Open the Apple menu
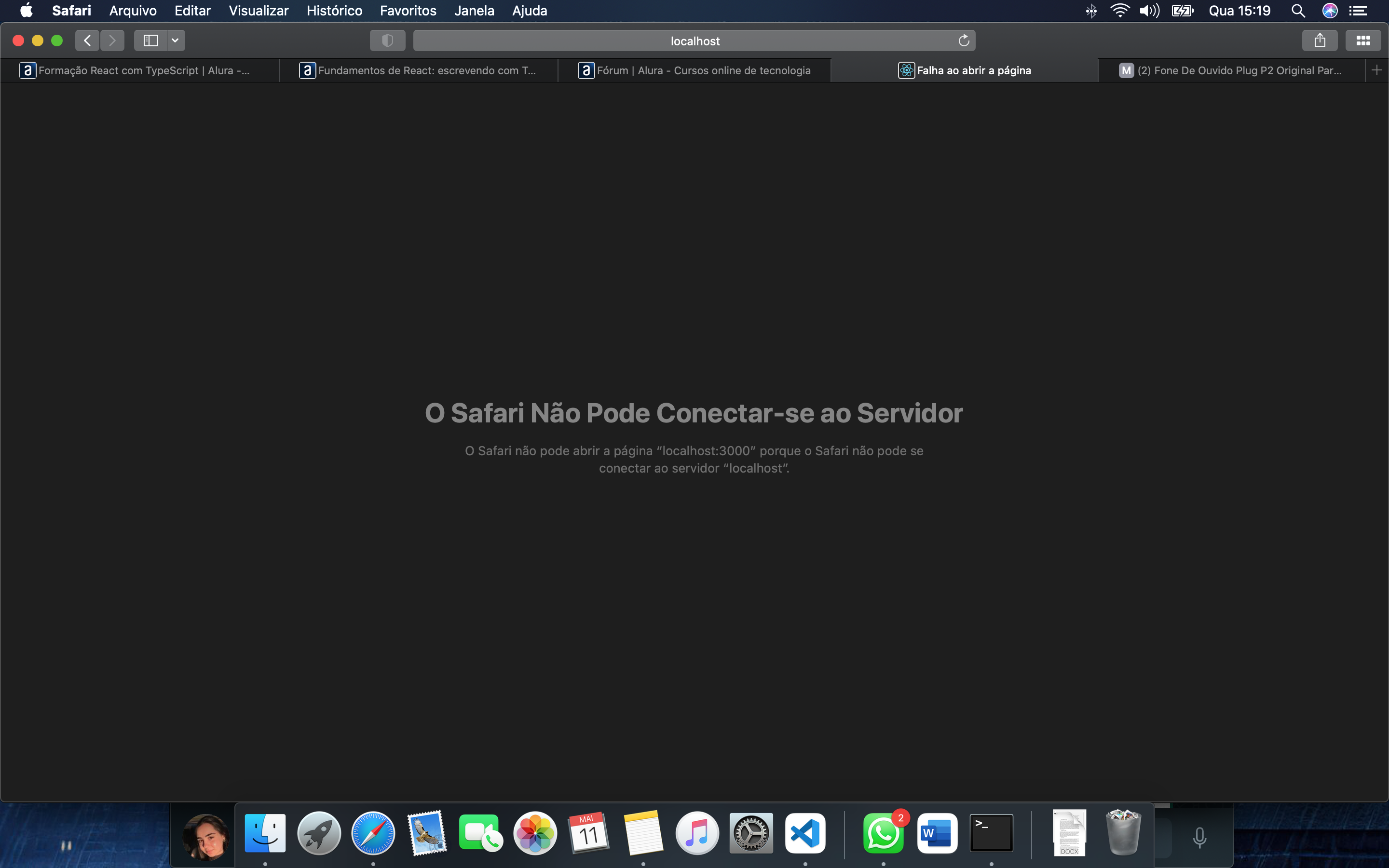The height and width of the screenshot is (868, 1389). (x=27, y=10)
